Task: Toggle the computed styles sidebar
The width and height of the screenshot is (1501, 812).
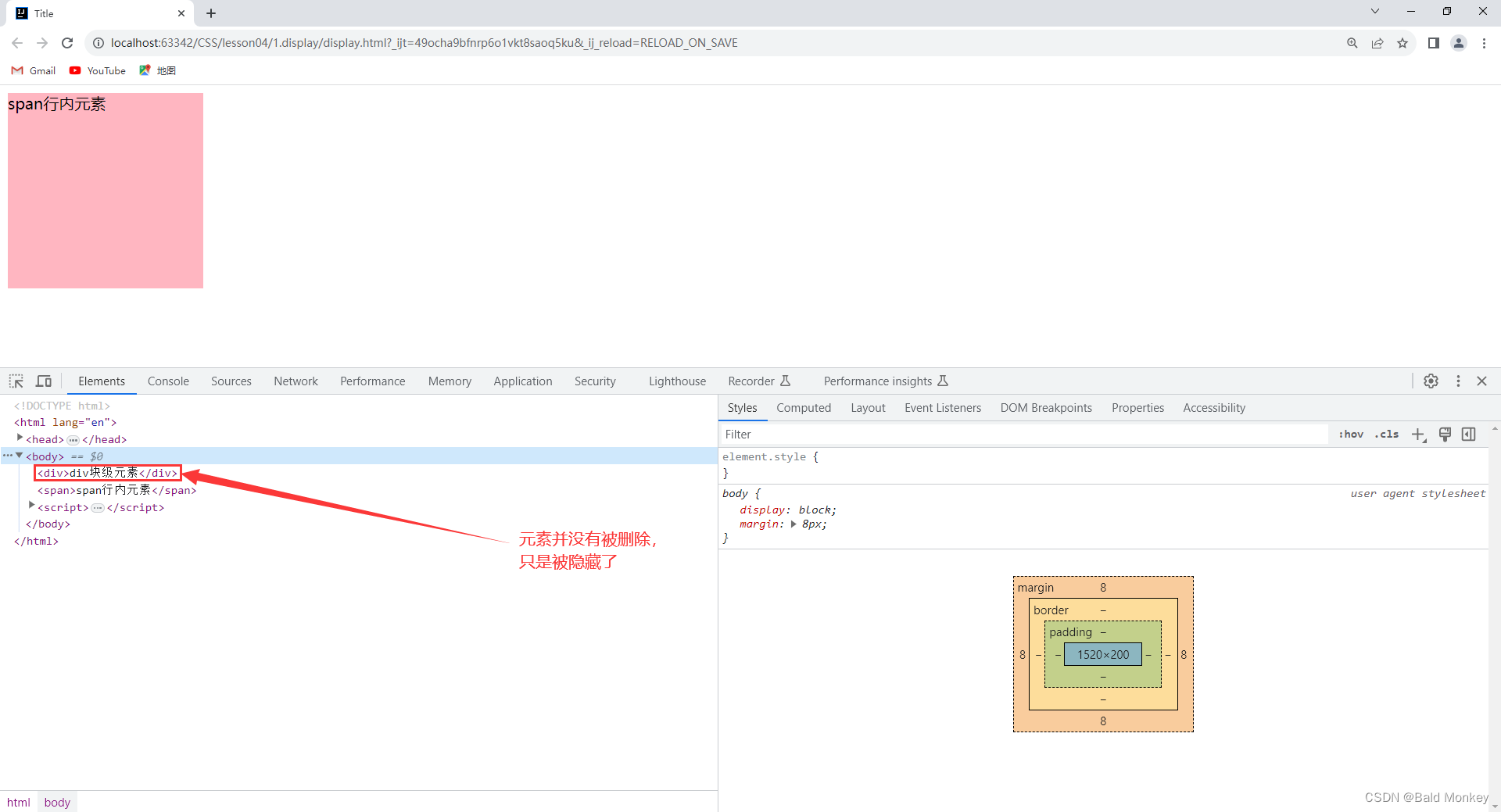Action: pos(1469,434)
